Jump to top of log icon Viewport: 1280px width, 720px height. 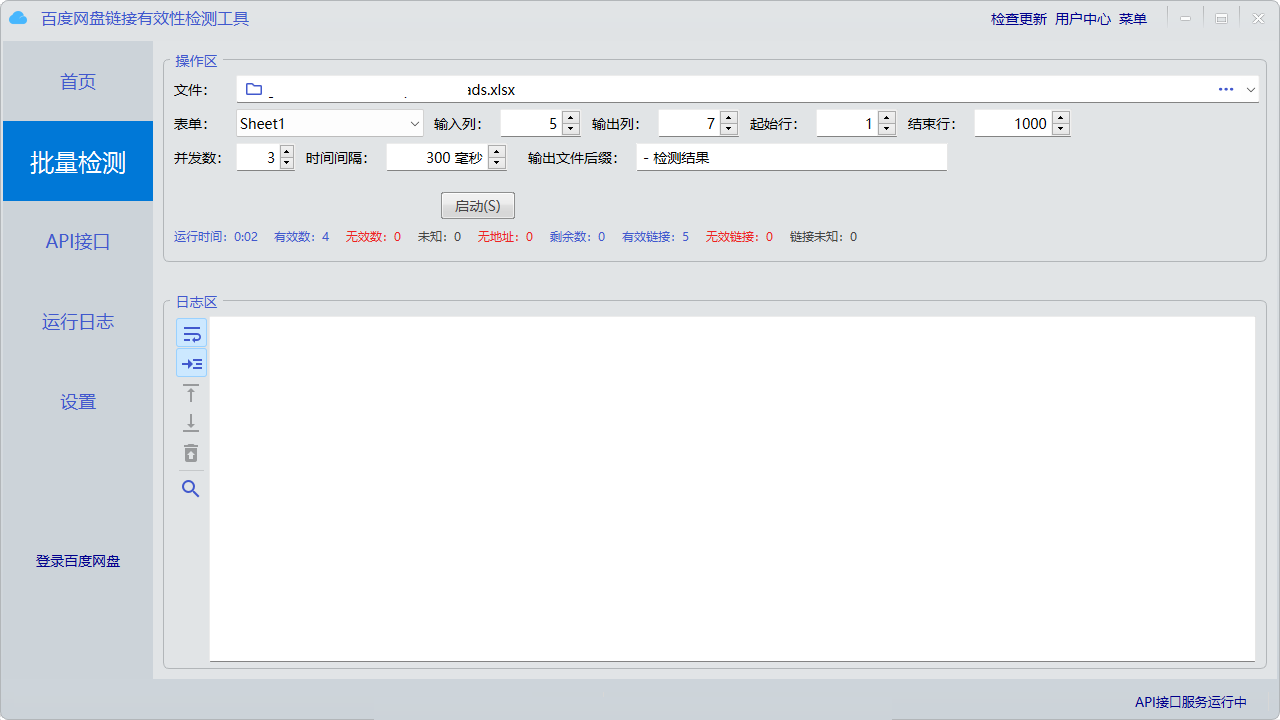pyautogui.click(x=191, y=393)
